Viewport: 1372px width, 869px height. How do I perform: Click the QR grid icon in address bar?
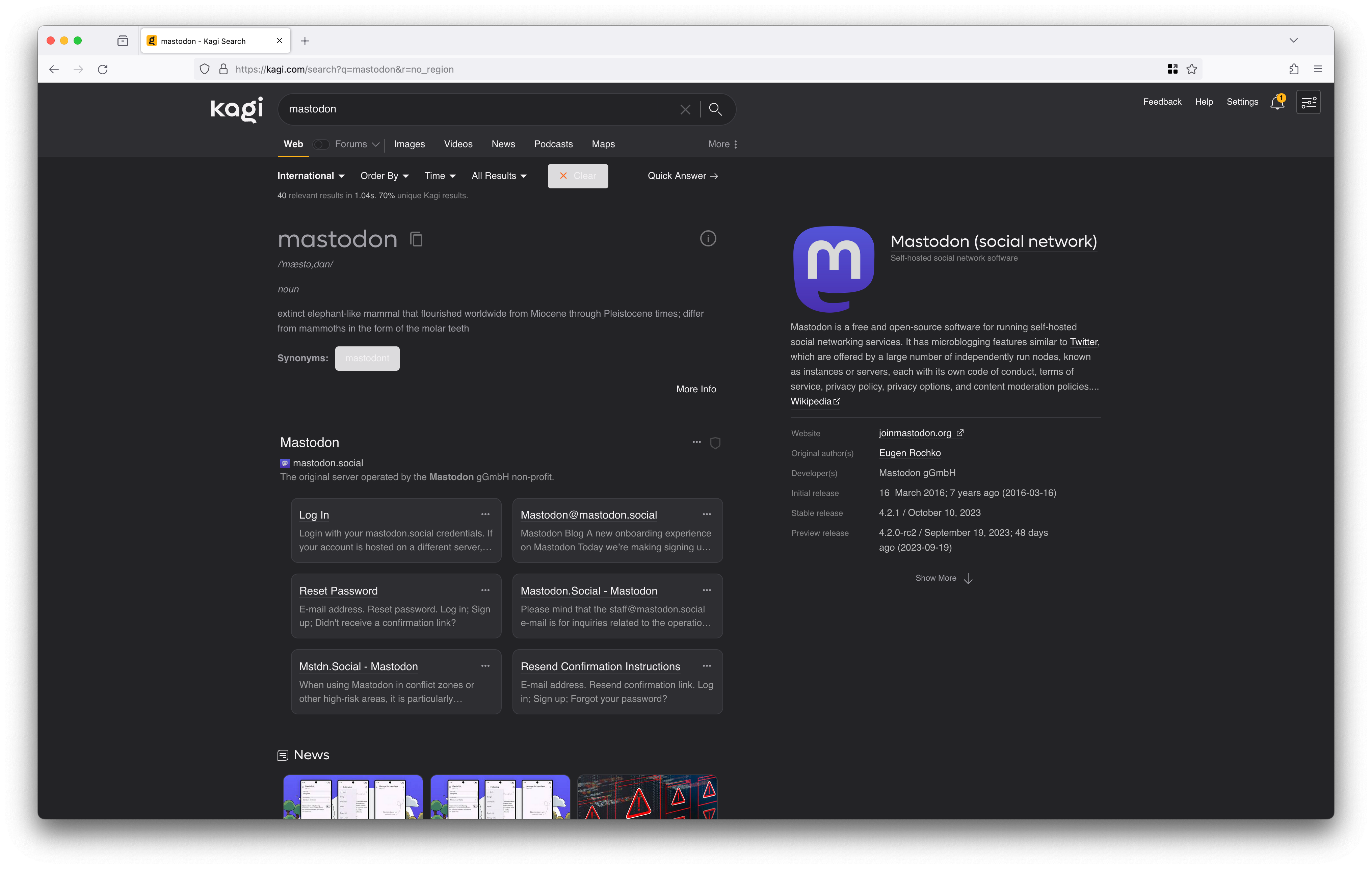pos(1172,70)
